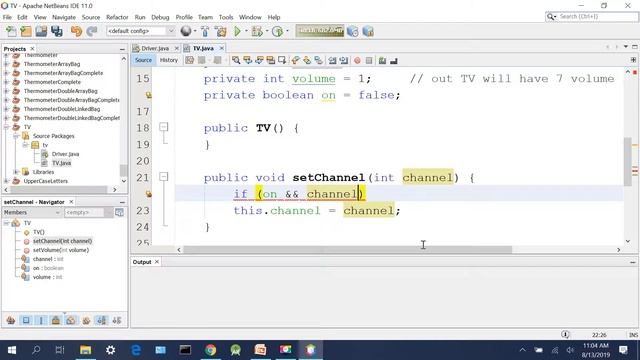Click the Undo arrow icon
640x360 pixels.
pos(76,31)
